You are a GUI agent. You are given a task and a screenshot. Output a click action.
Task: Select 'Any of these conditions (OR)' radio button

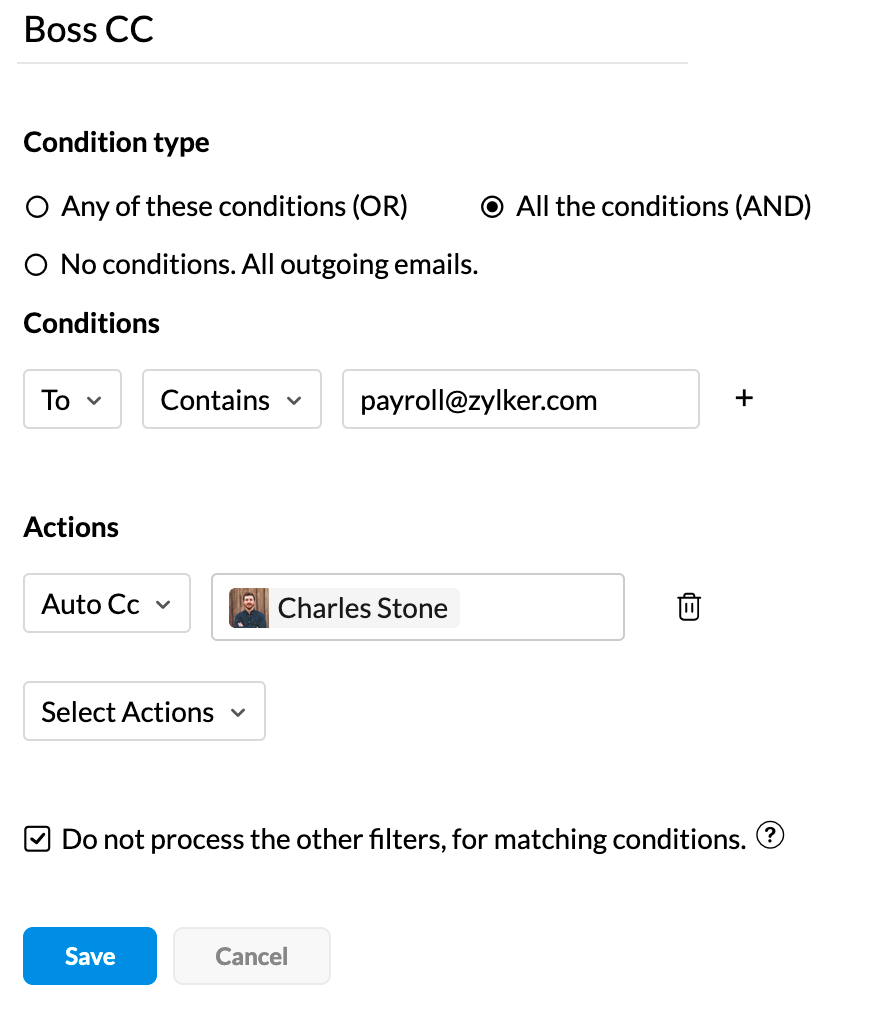[37, 206]
